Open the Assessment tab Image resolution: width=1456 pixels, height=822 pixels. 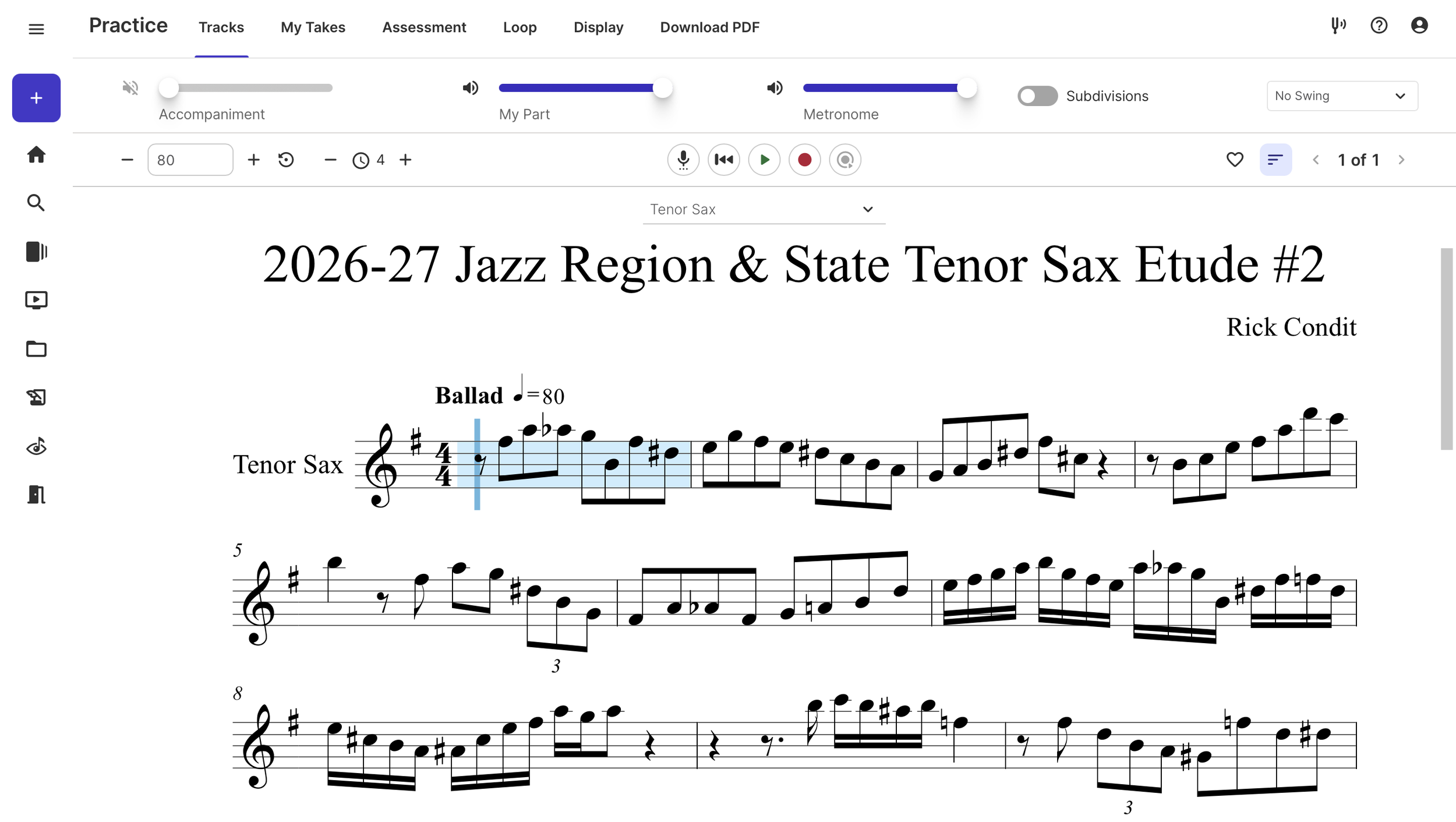[x=424, y=27]
